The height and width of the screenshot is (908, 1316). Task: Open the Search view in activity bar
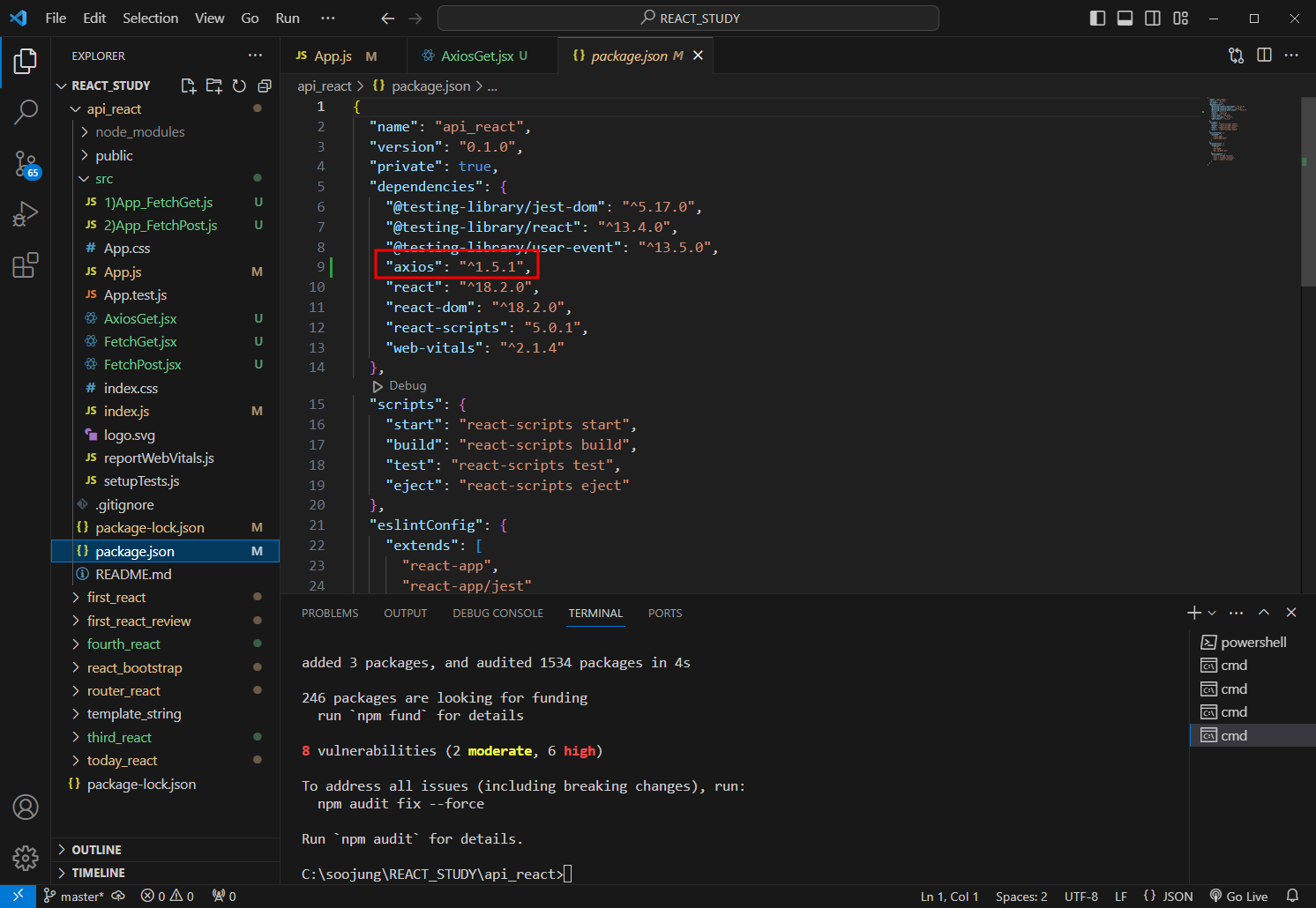coord(26,112)
